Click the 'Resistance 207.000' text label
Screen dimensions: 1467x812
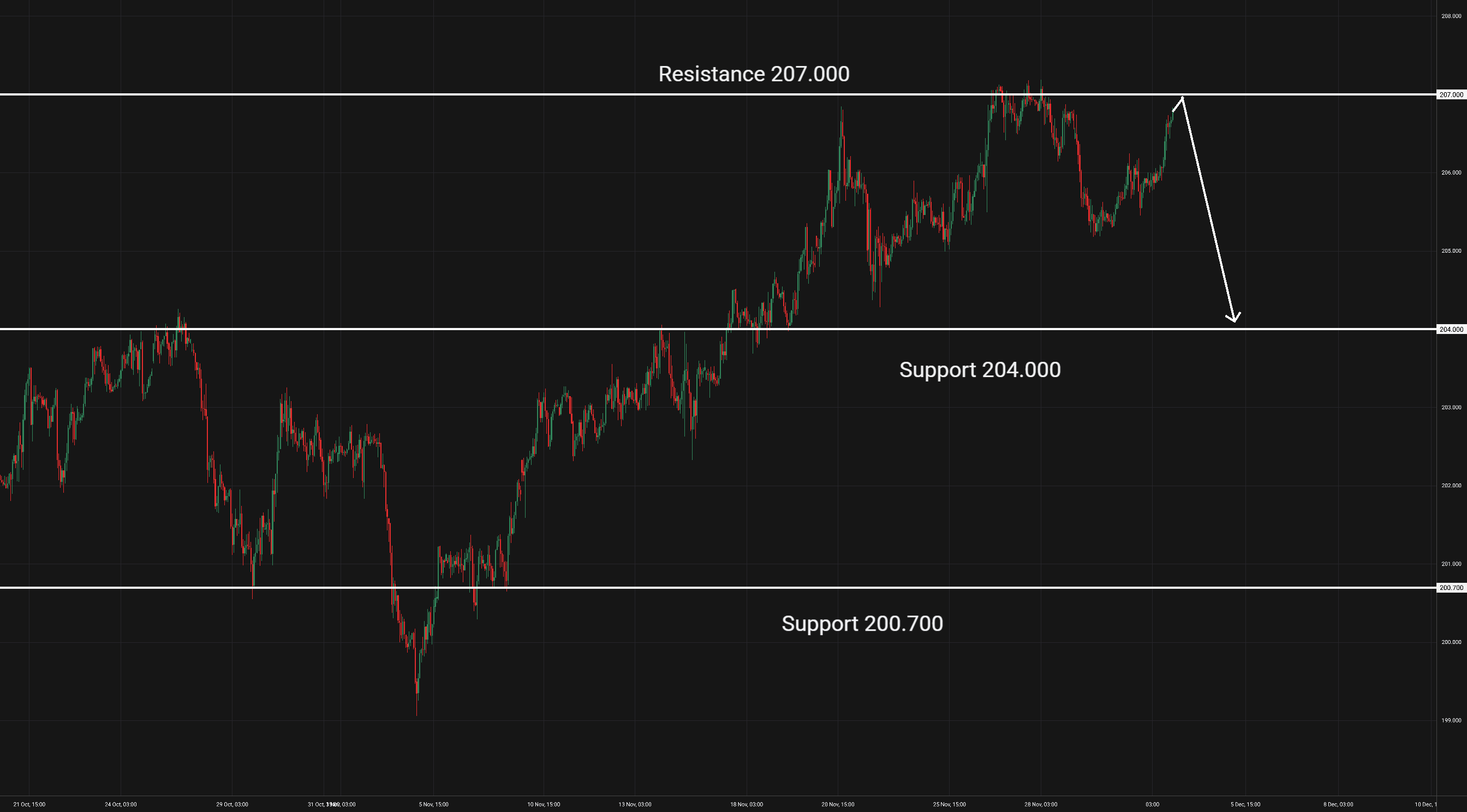(754, 74)
